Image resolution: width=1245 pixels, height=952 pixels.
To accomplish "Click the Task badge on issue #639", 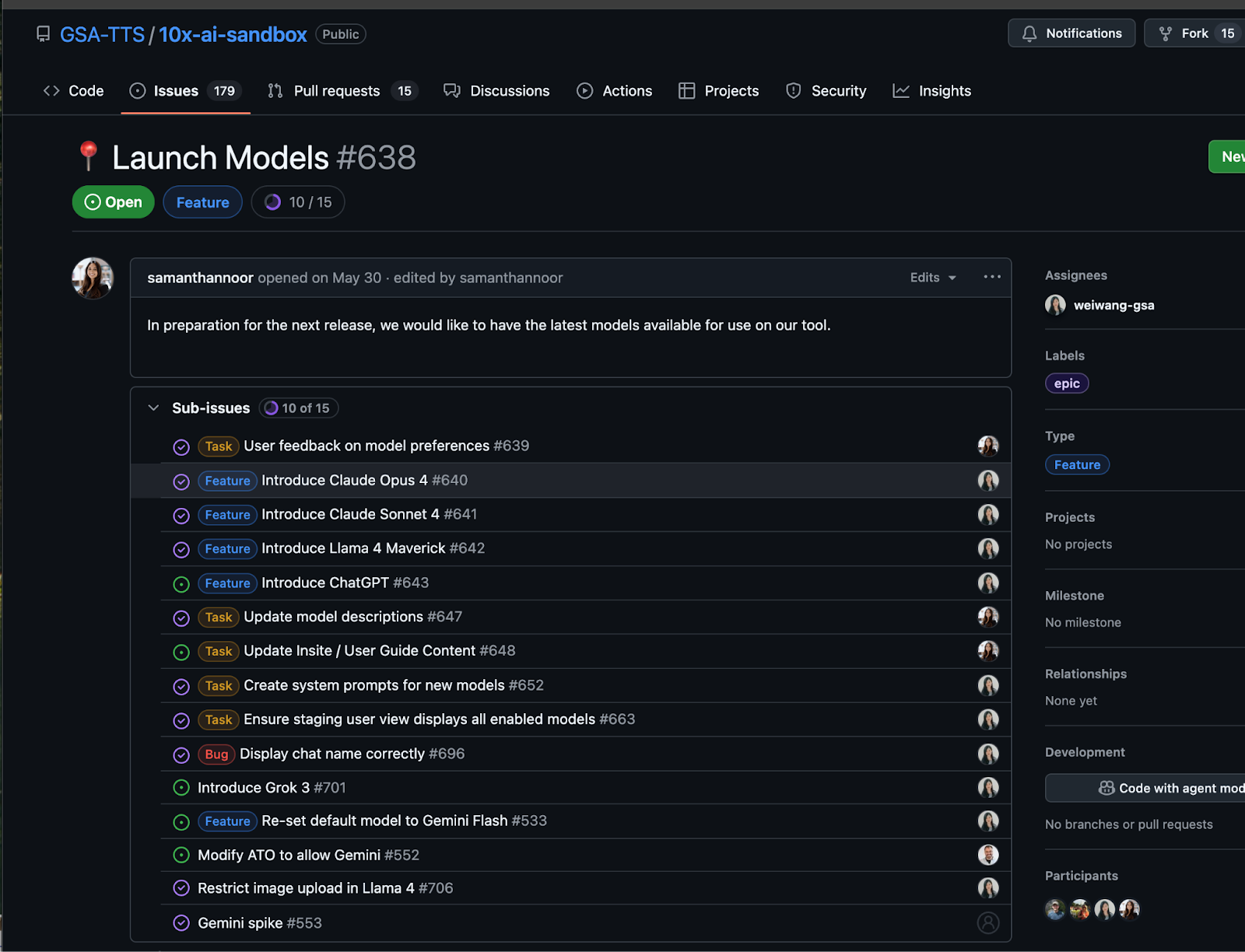I will point(219,446).
